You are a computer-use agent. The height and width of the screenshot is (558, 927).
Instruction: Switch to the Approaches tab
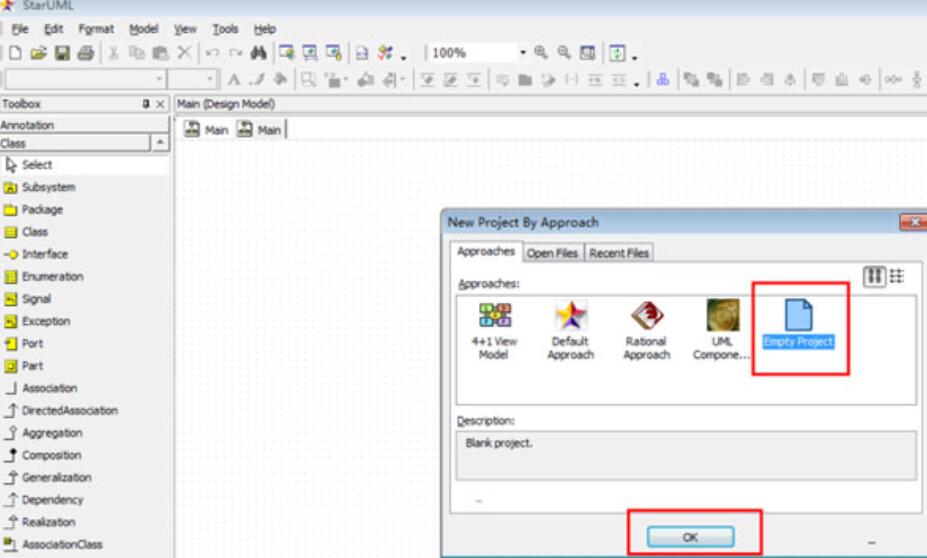coord(486,252)
